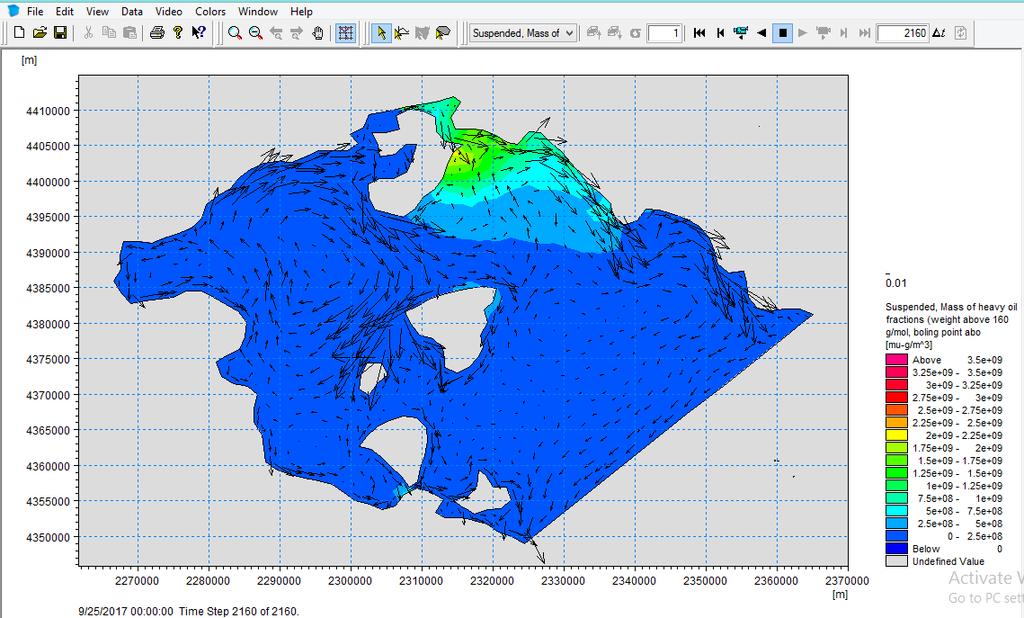
Task: Click the yellow 2e+09 - 2.25e+09 legend swatch
Action: pyautogui.click(x=897, y=435)
